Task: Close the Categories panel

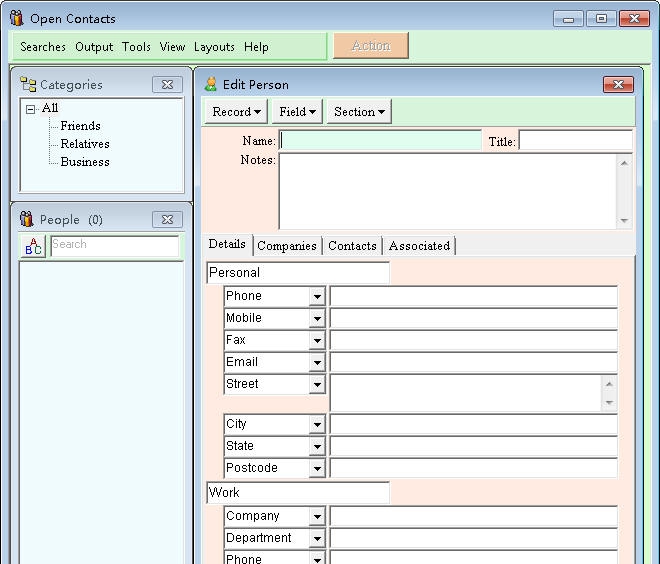Action: click(x=168, y=85)
